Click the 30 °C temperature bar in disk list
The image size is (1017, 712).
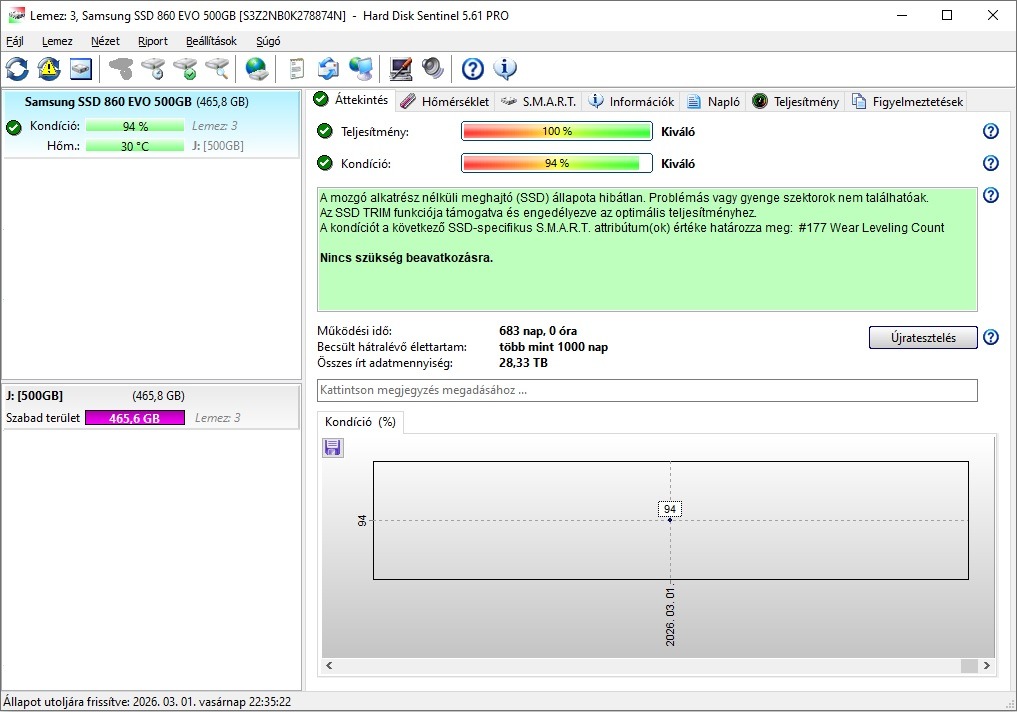point(135,146)
